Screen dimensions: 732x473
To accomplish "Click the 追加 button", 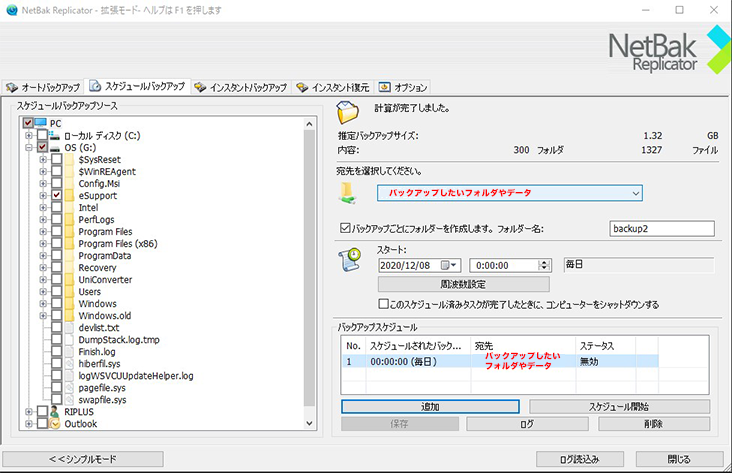I will point(430,407).
